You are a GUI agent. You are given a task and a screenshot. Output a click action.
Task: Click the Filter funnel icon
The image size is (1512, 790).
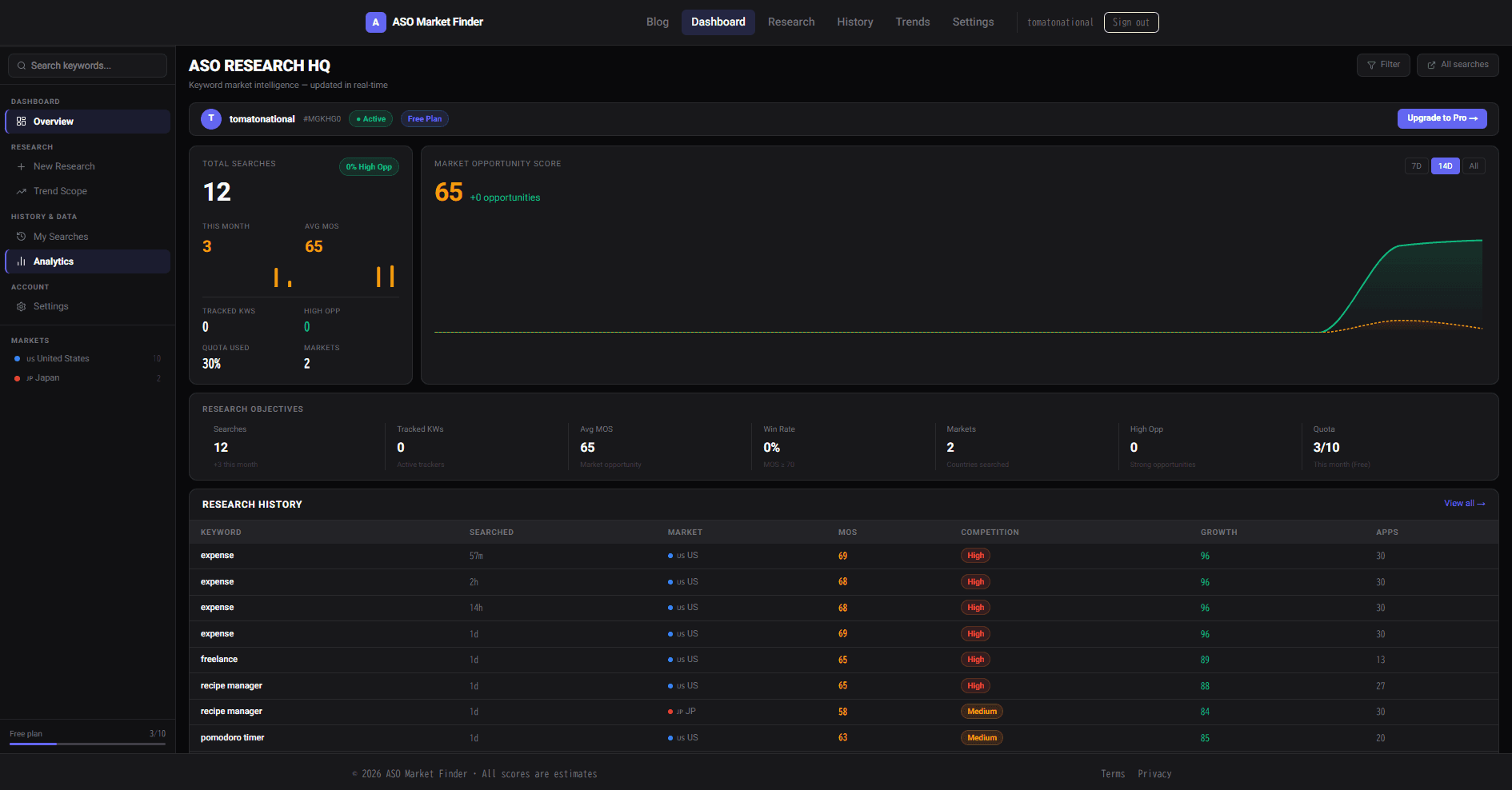coord(1371,65)
